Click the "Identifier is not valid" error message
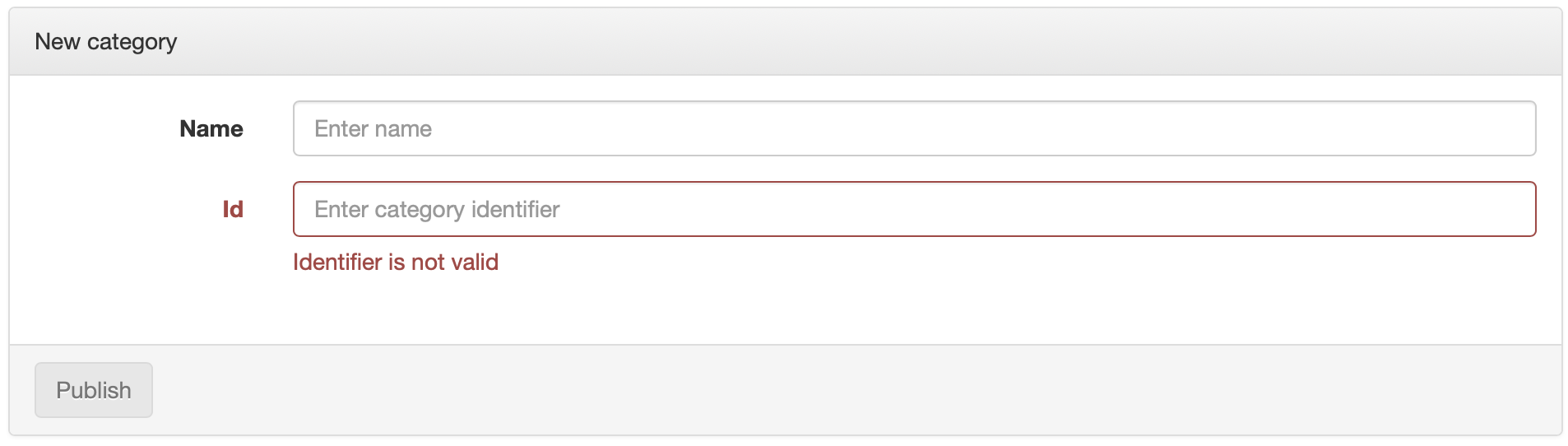This screenshot has width=1568, height=446. (x=396, y=262)
